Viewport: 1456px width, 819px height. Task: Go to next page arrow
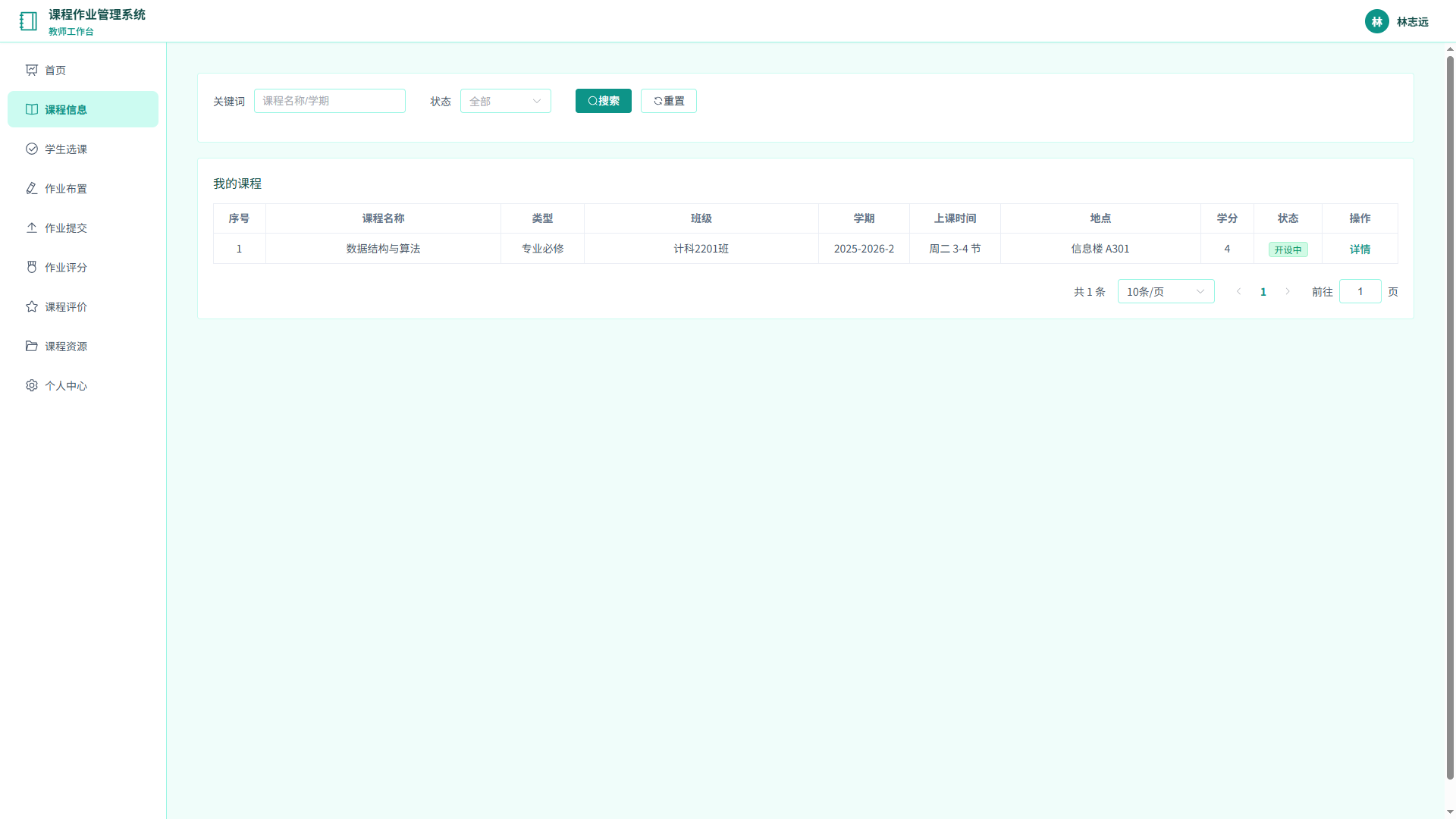coord(1288,291)
